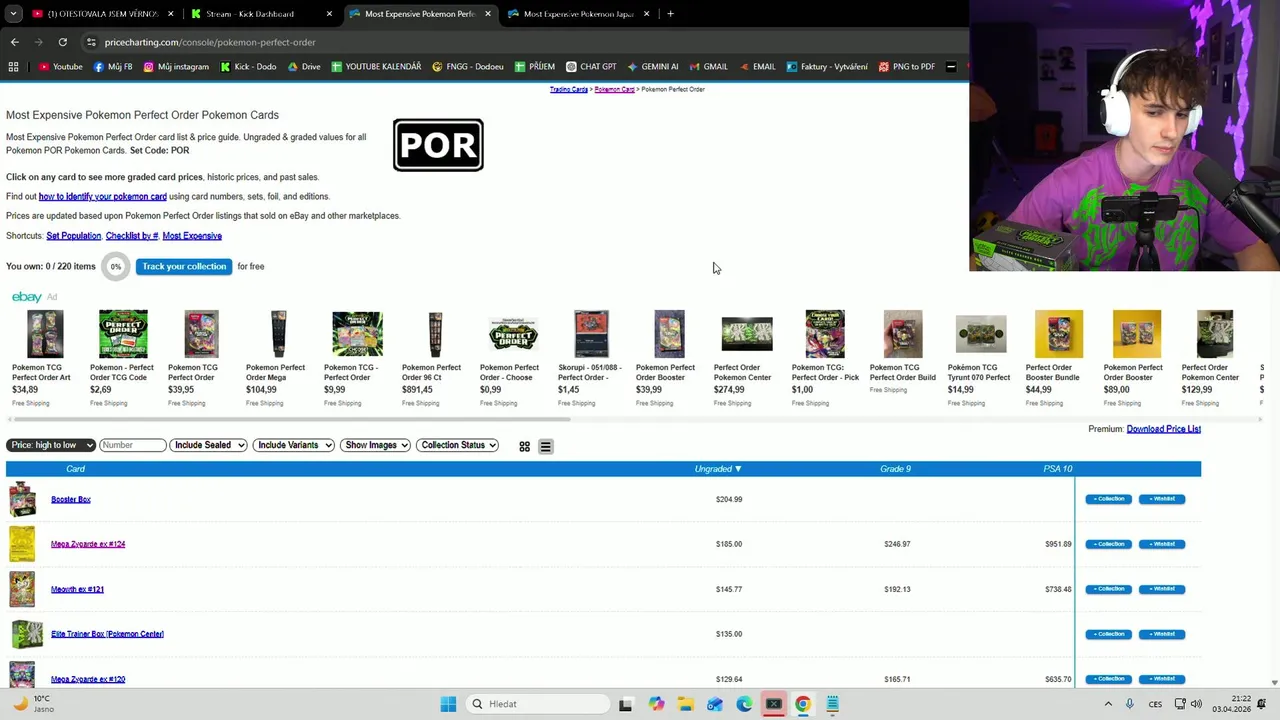The image size is (1280, 720).
Task: Open the PNG to PDF bookmark
Action: tap(906, 67)
